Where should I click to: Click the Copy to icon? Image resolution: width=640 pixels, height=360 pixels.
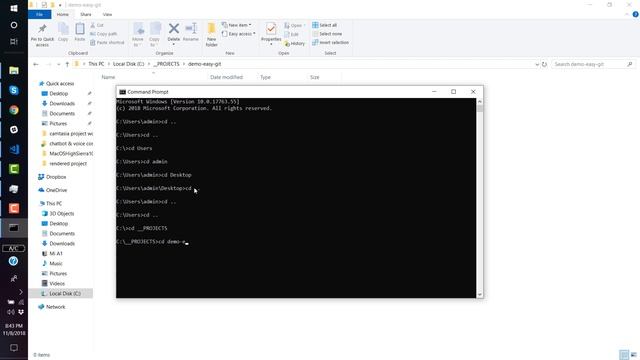click(155, 29)
